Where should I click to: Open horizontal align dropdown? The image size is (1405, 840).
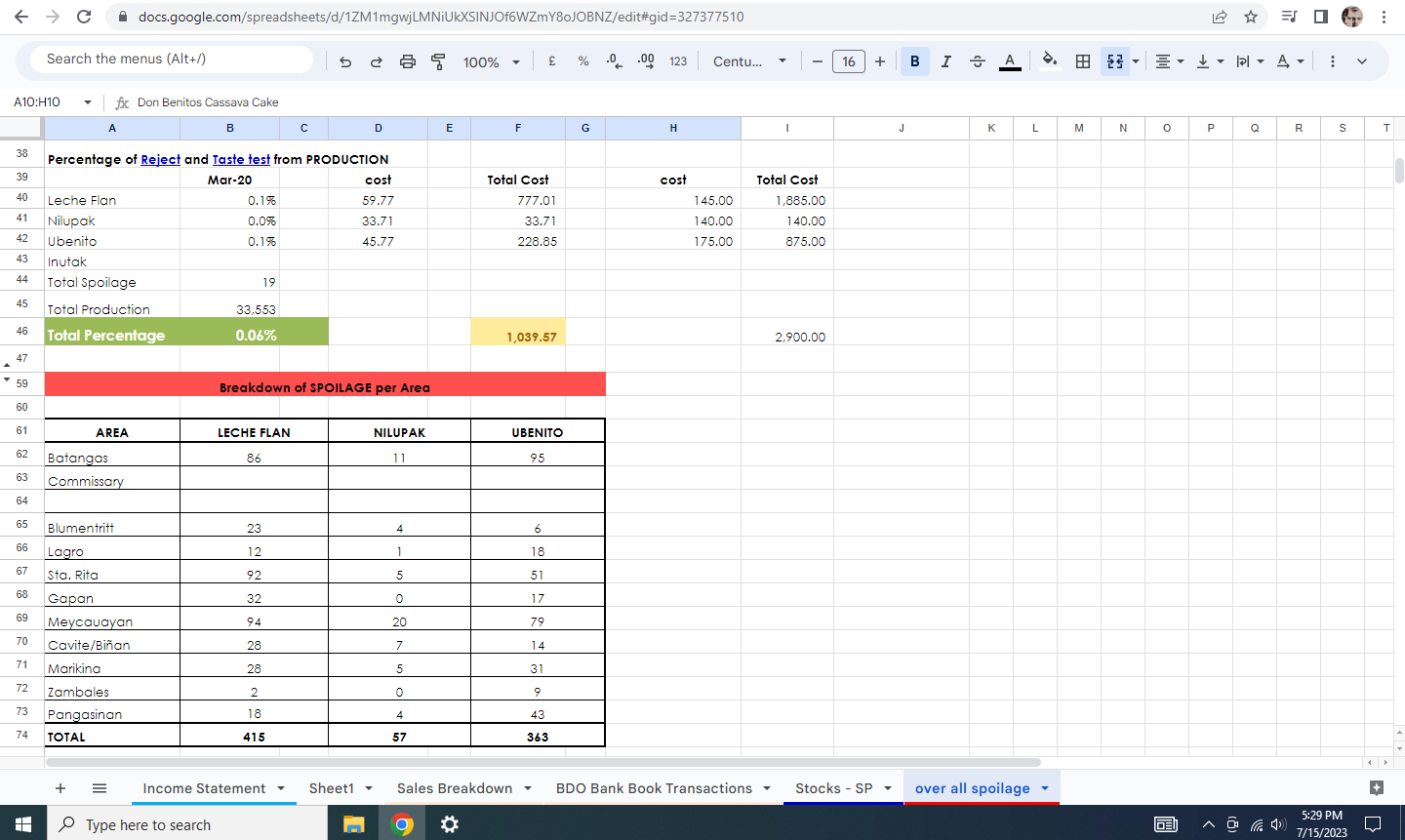pyautogui.click(x=1169, y=61)
